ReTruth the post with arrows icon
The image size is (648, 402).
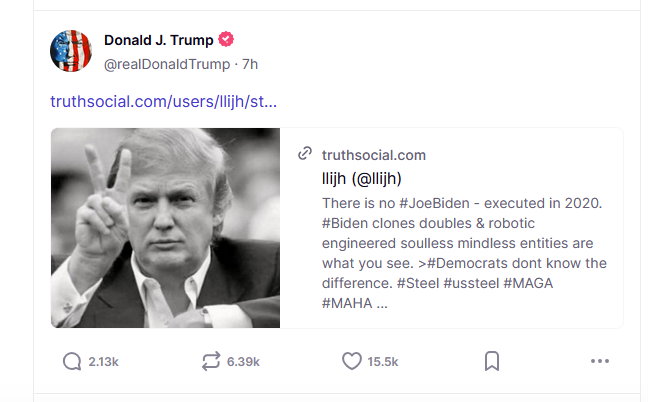point(211,362)
